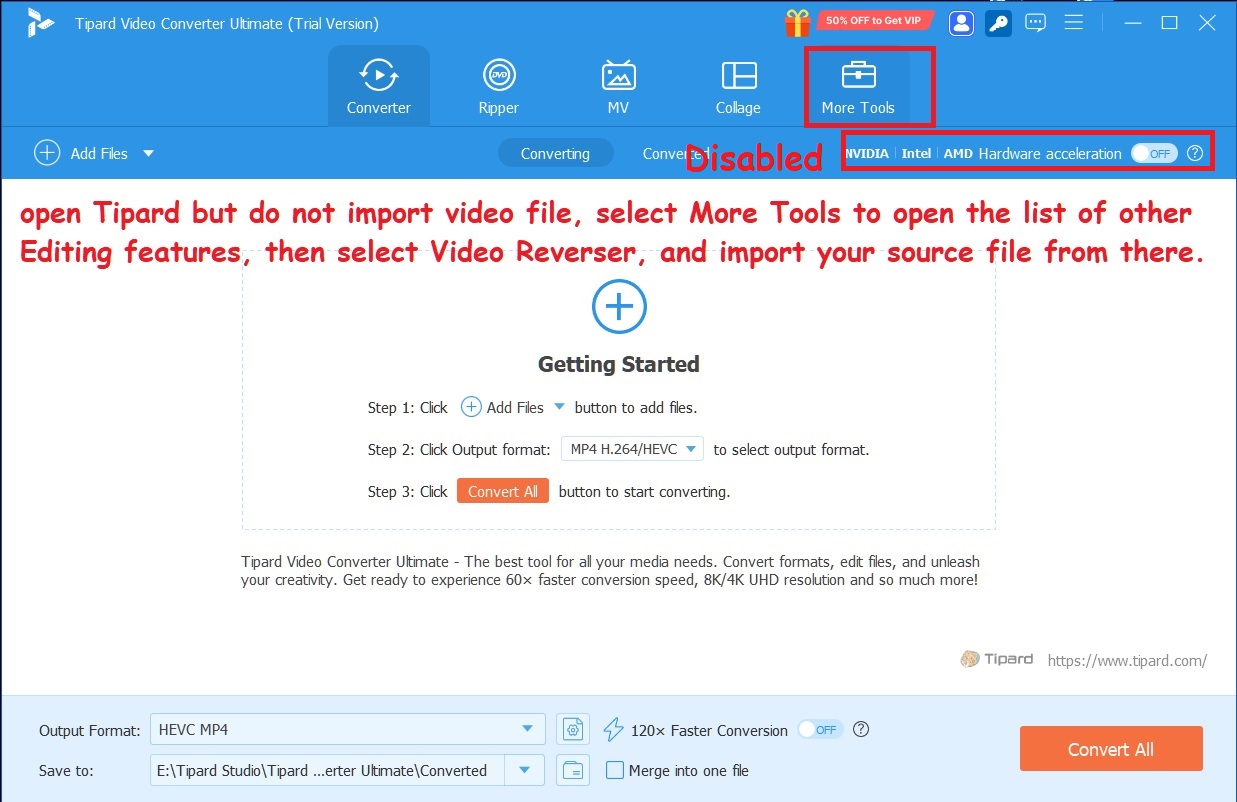1237x802 pixels.
Task: Click the Faster Conversion help icon
Action: pyautogui.click(x=861, y=729)
